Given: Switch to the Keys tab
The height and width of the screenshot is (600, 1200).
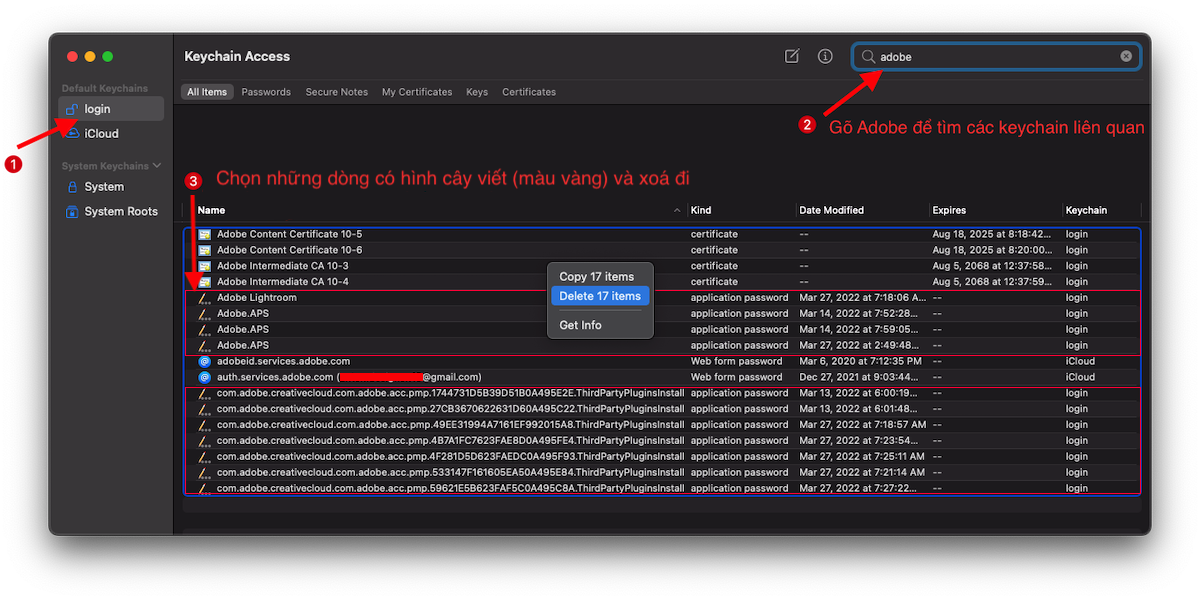Looking at the screenshot, I should pyautogui.click(x=477, y=91).
